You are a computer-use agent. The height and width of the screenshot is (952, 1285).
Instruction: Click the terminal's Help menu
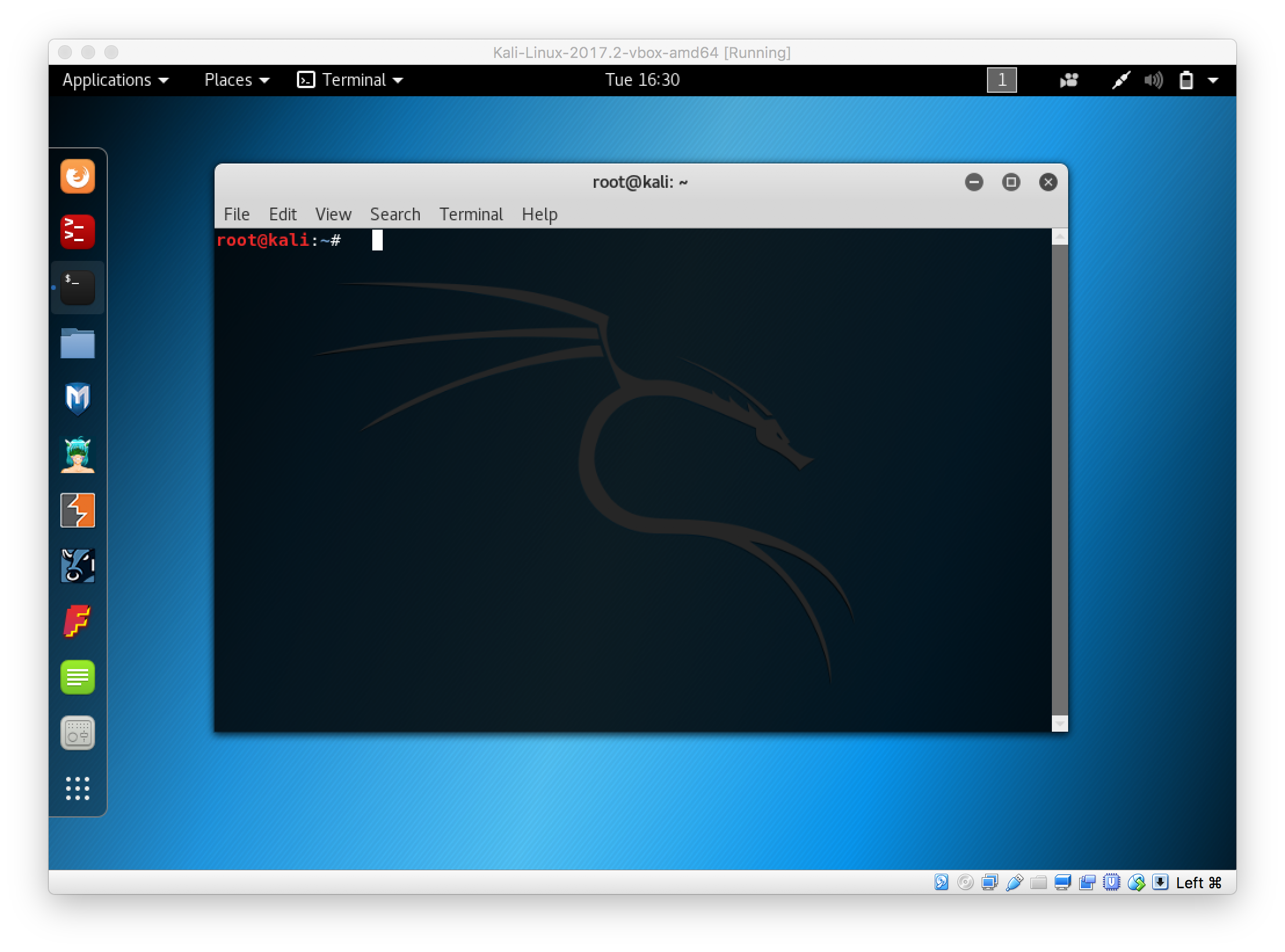point(539,215)
